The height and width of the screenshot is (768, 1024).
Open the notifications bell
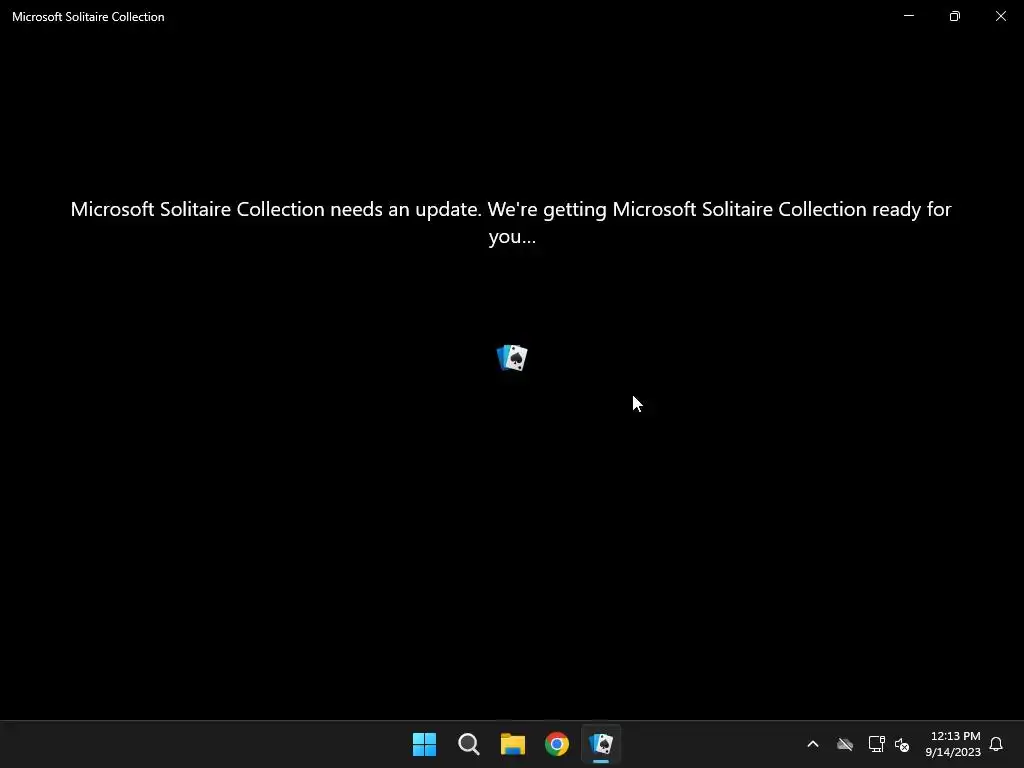(x=996, y=744)
